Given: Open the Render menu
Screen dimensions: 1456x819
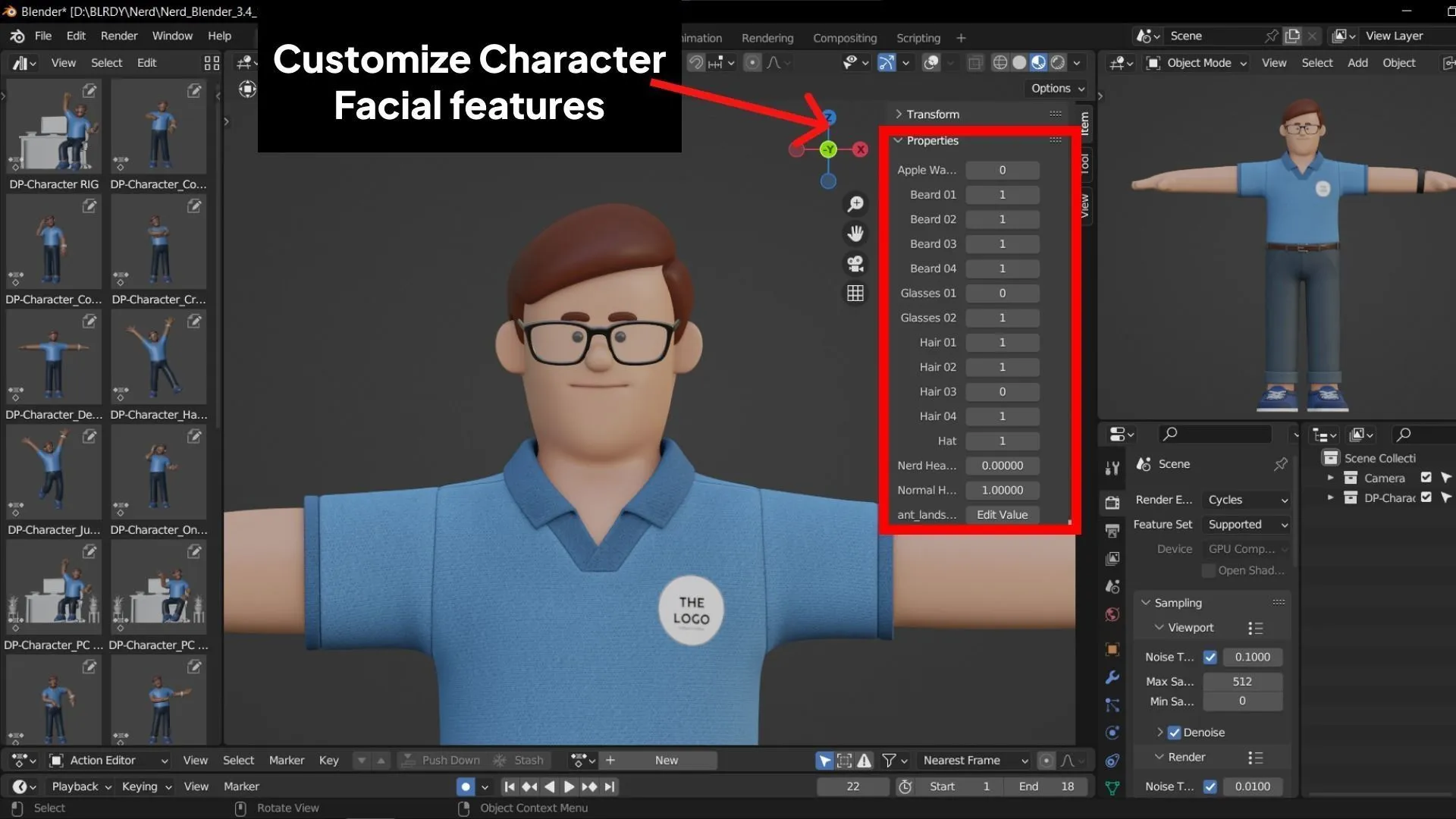Looking at the screenshot, I should coord(119,36).
